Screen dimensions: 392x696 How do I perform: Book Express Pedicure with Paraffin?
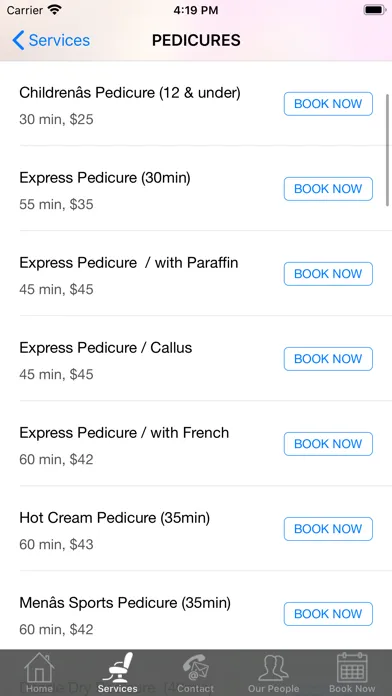(x=328, y=274)
